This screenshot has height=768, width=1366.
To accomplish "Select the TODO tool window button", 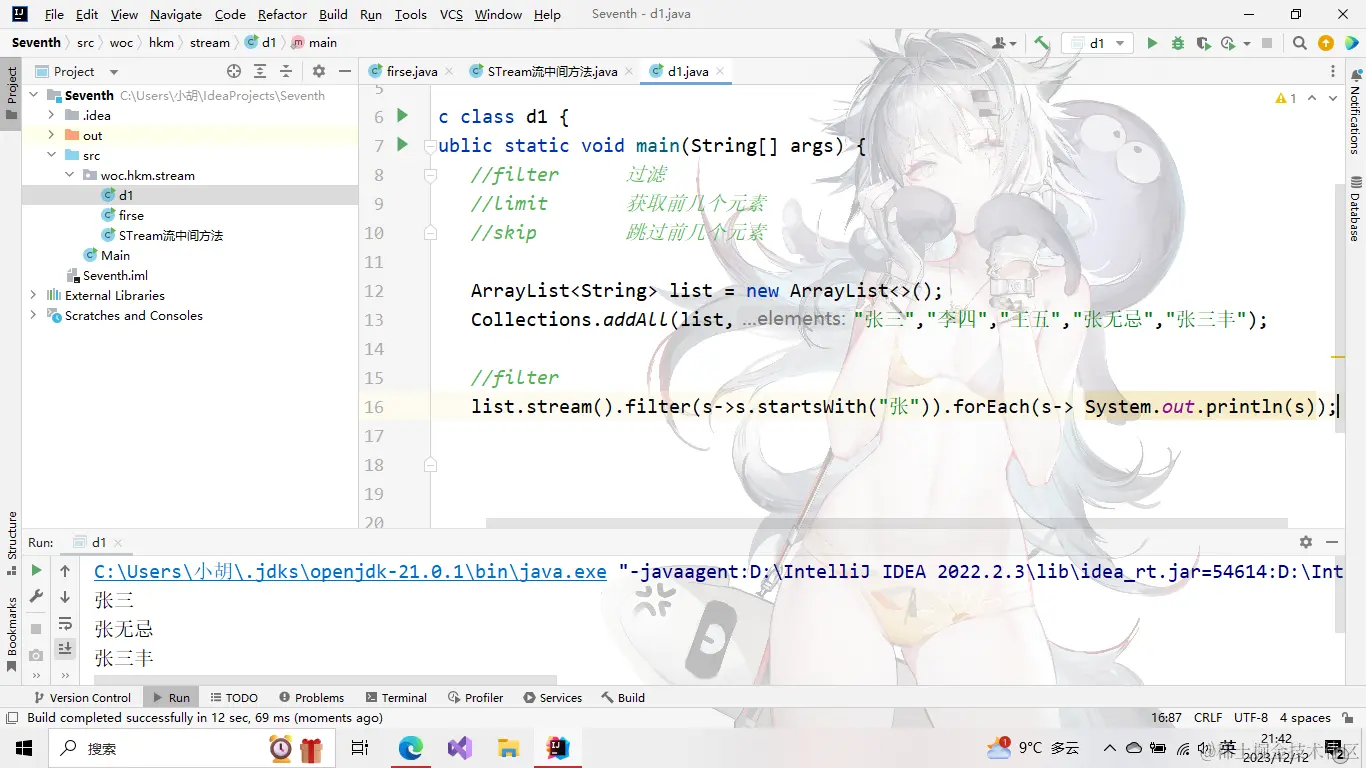I will (233, 697).
